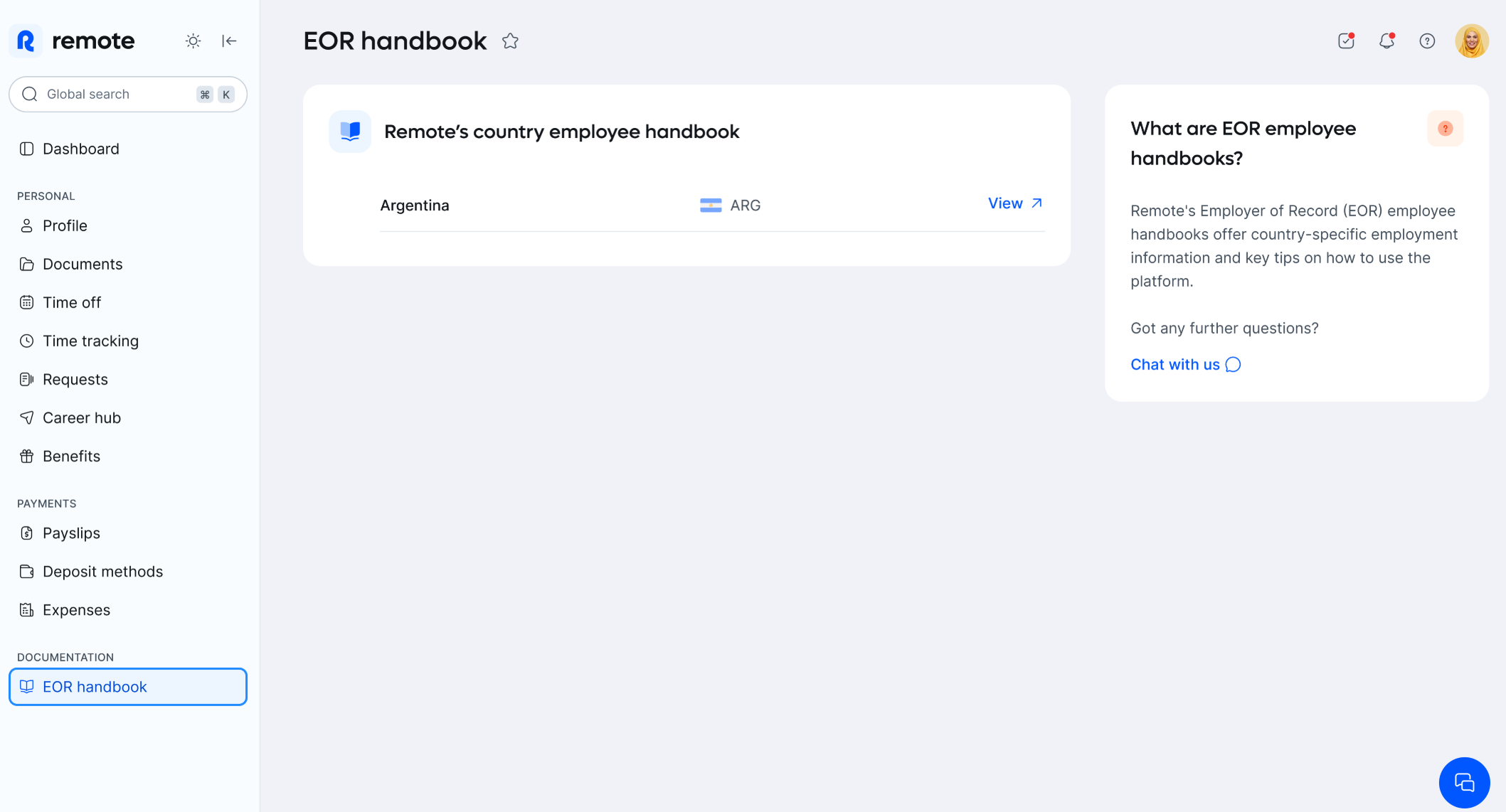Screen dimensions: 1506x812
Task: Open the Expenses section
Action: [128, 609]
